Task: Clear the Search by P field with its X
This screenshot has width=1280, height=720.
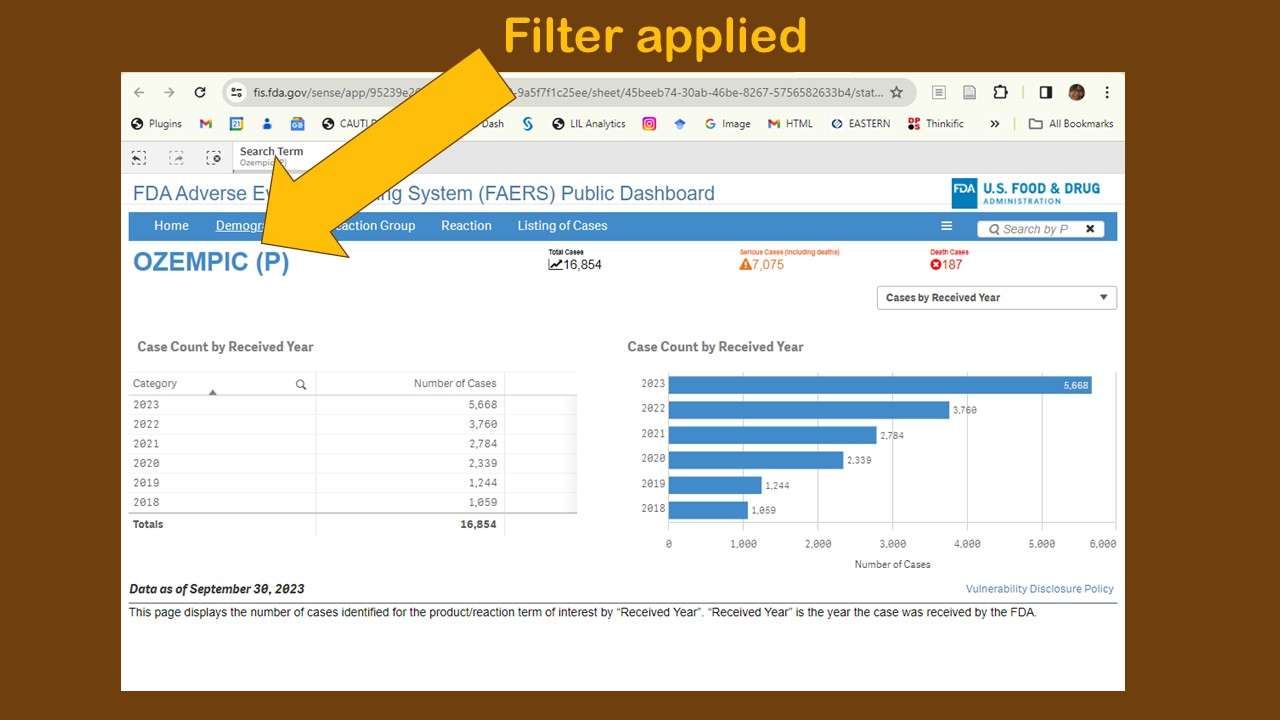Action: tap(1090, 229)
